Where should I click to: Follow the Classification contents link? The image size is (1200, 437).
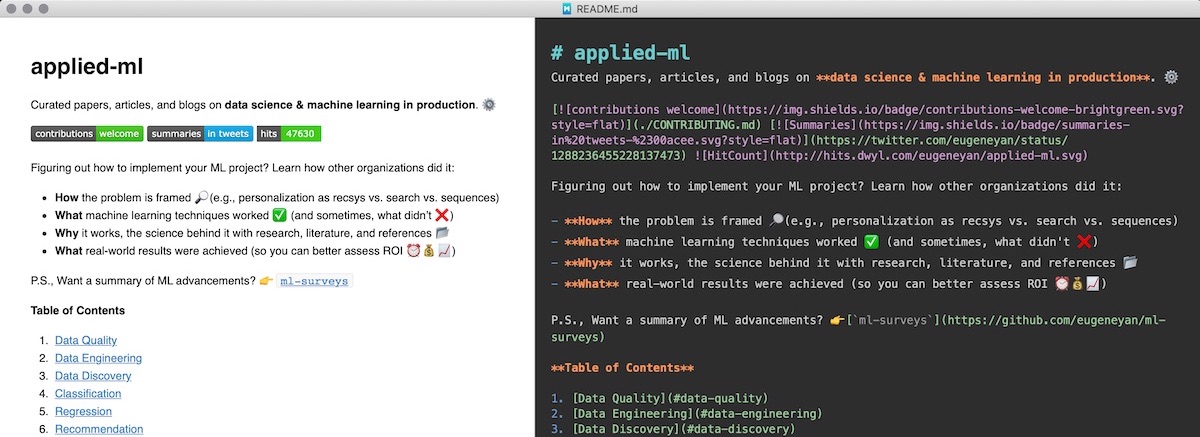[88, 394]
